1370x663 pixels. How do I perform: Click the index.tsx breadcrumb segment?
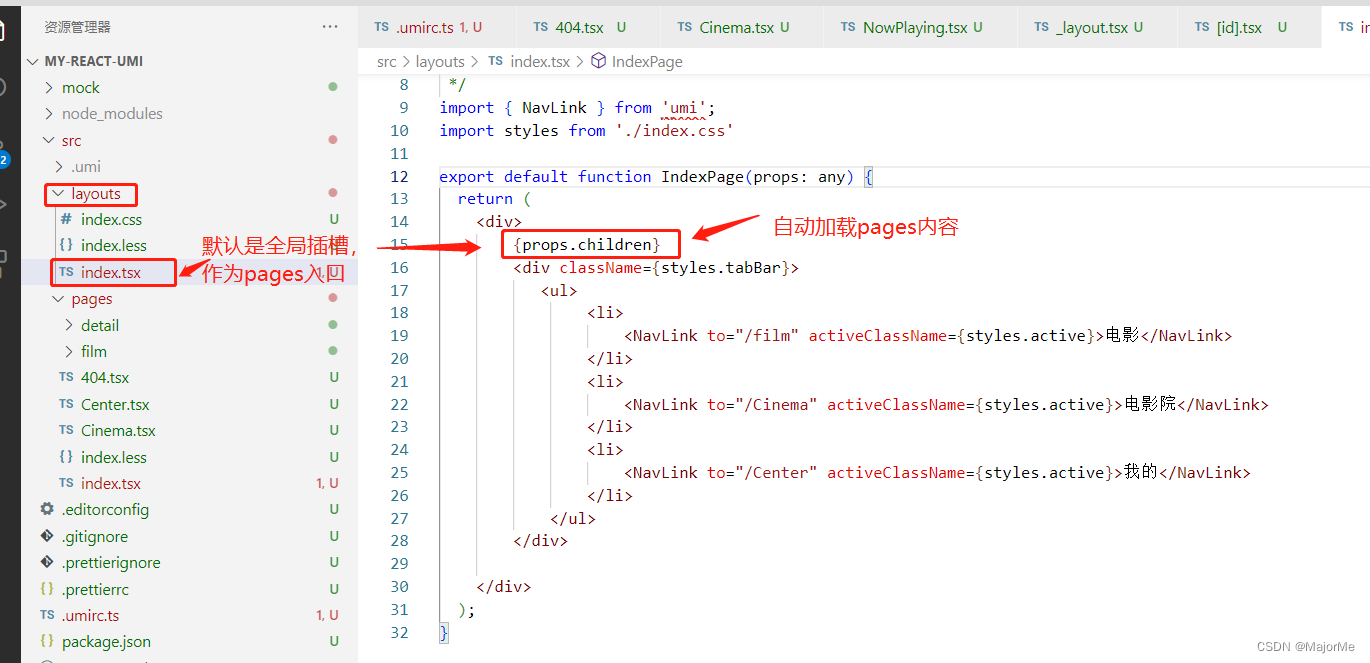pos(540,61)
